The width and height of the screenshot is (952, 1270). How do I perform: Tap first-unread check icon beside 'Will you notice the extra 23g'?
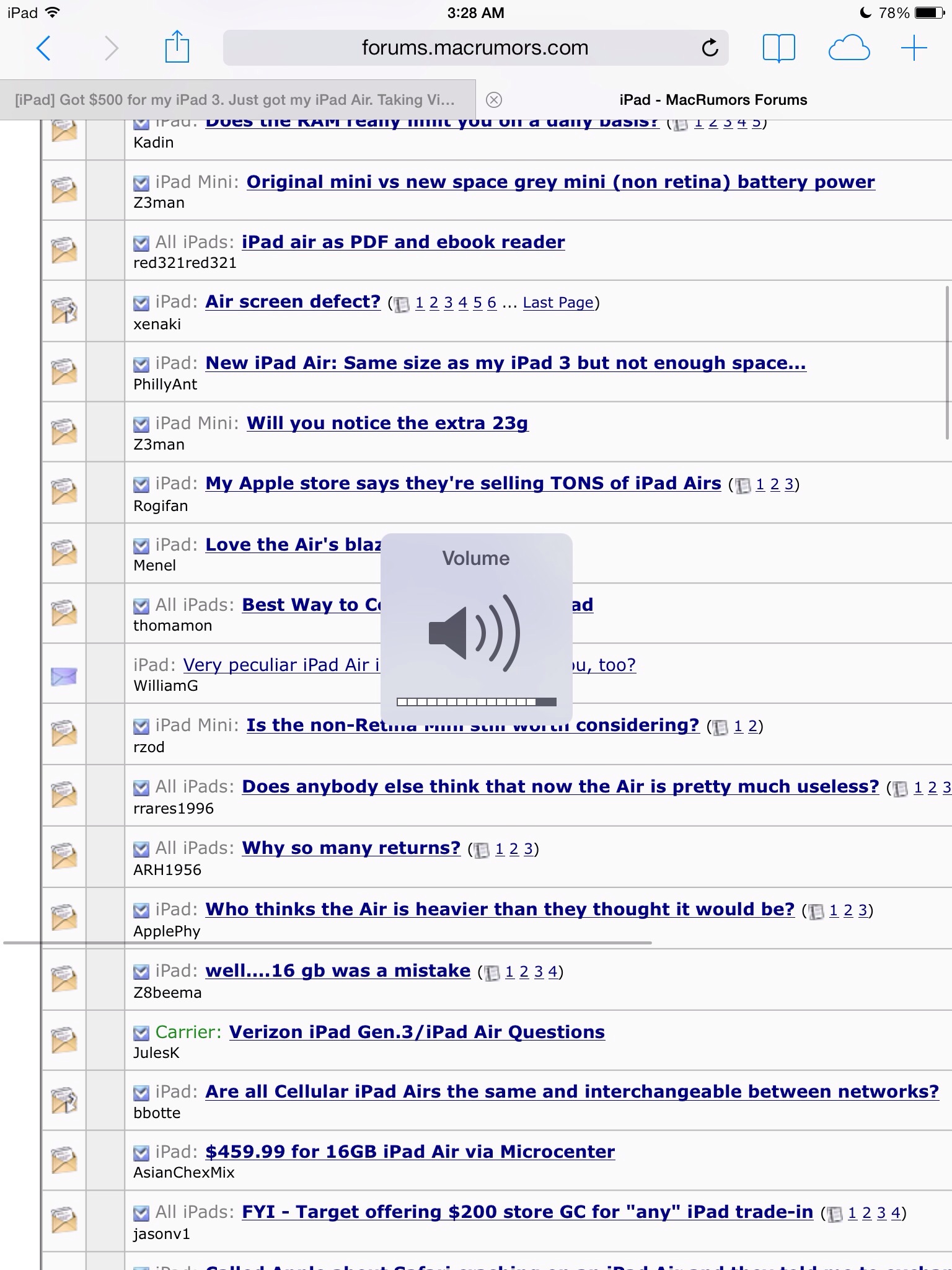click(141, 424)
